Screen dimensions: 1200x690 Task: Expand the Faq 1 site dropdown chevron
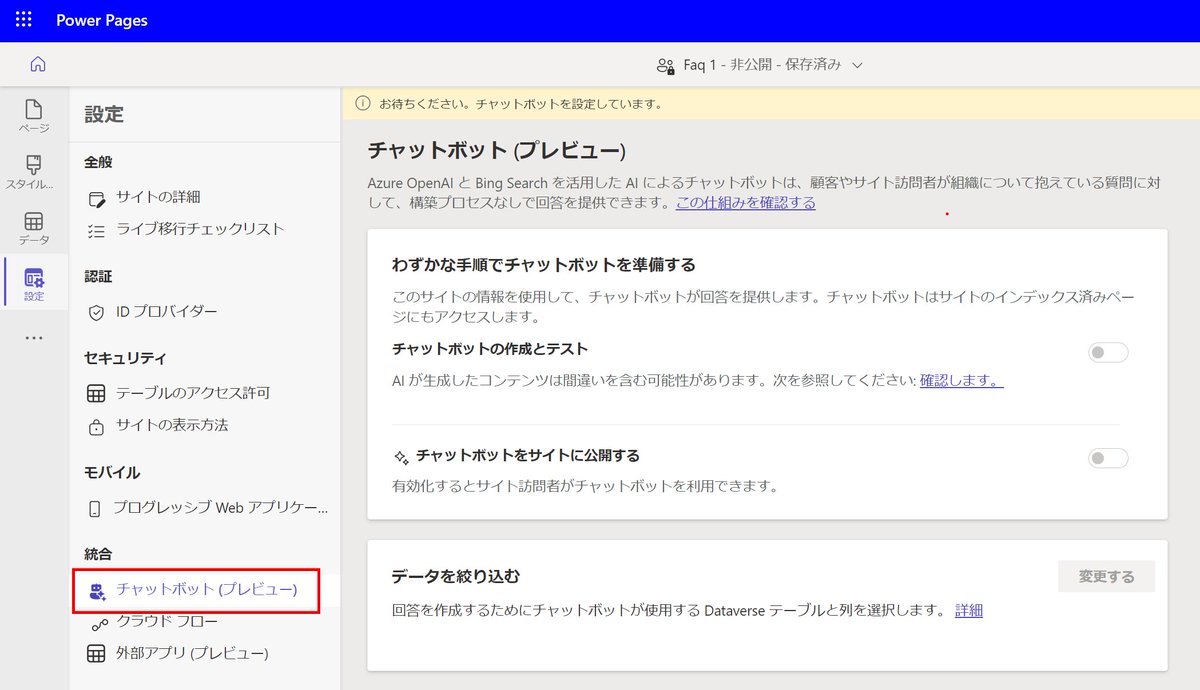[x=857, y=65]
